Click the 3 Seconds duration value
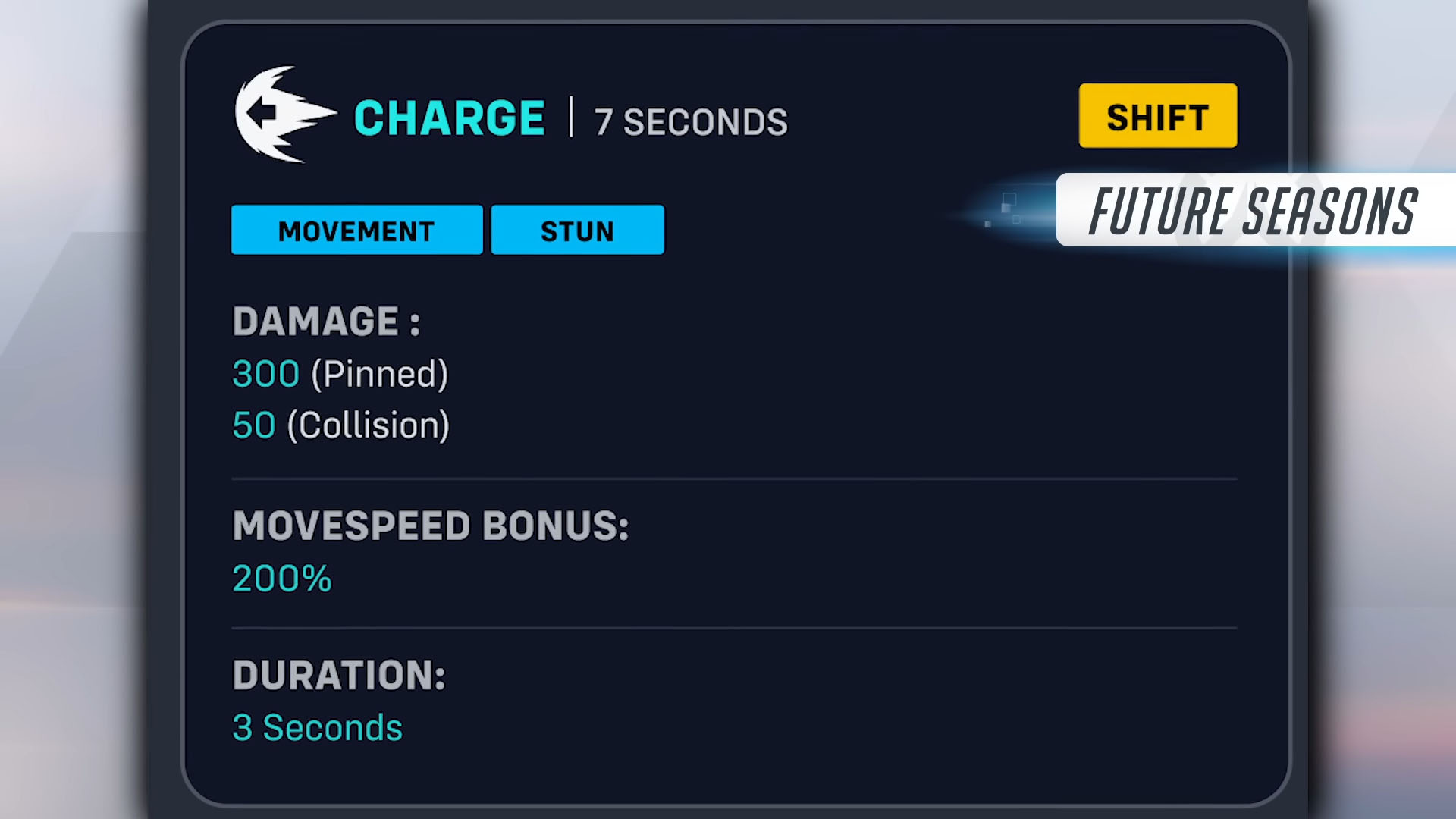 point(317,728)
